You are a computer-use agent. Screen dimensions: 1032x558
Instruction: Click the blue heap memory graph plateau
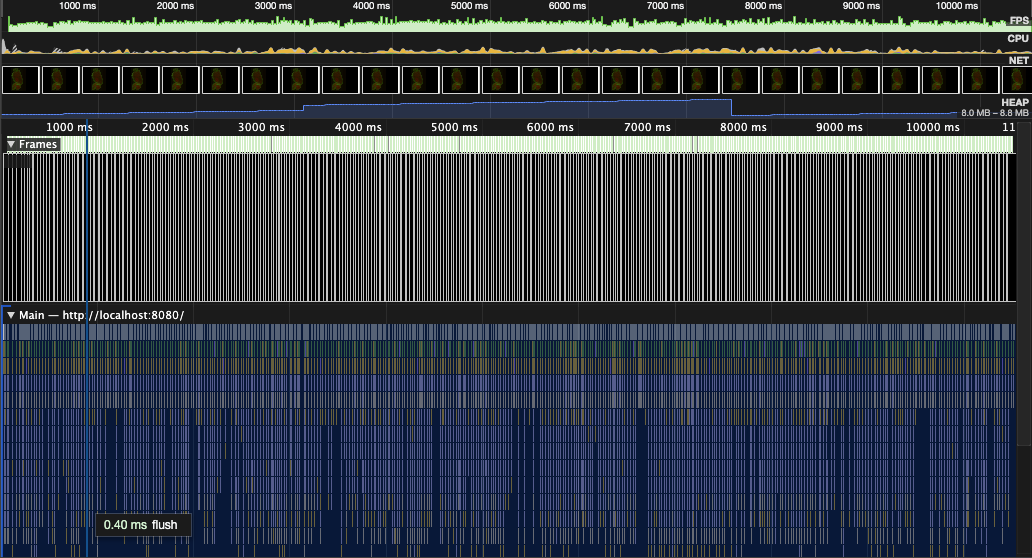coord(517,109)
